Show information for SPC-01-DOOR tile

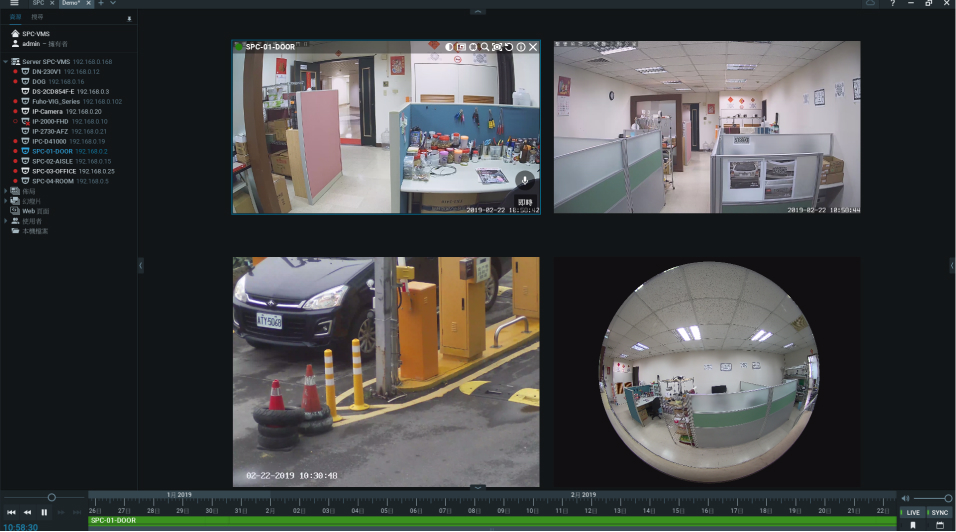point(521,46)
